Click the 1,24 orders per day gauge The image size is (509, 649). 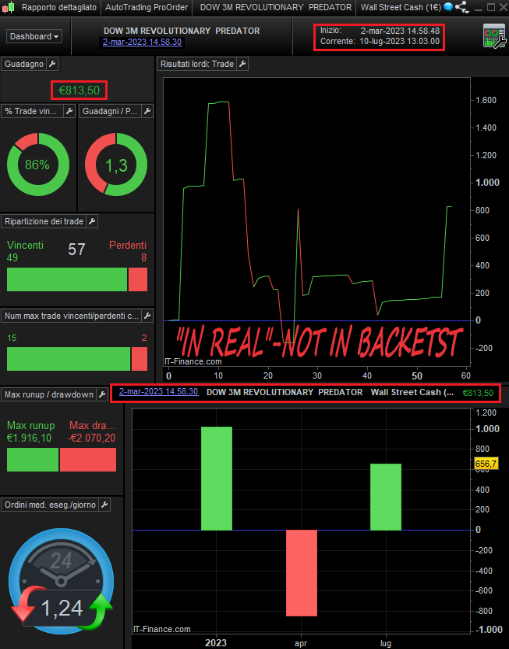61,581
